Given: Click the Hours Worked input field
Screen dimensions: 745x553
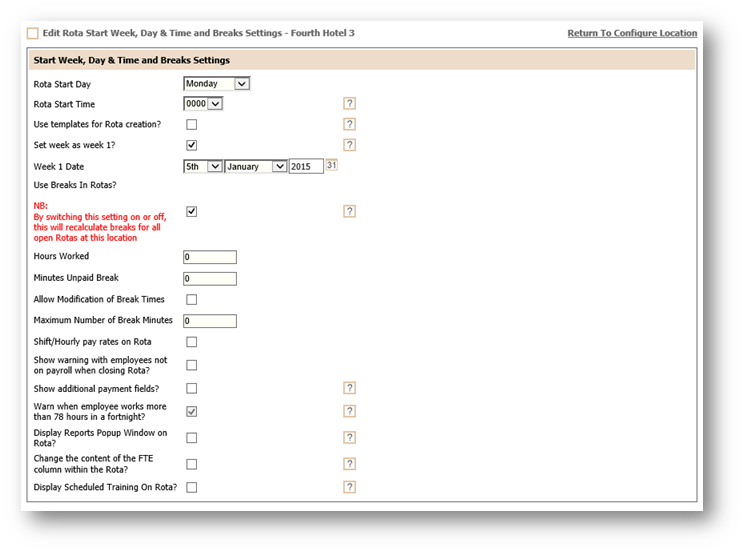Looking at the screenshot, I should [210, 257].
